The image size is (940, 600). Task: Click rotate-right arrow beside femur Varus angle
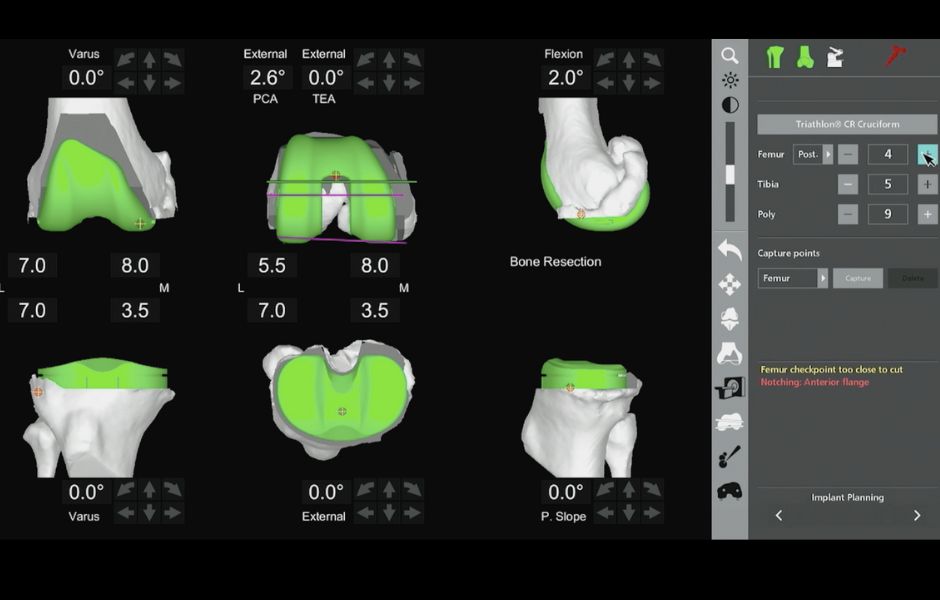(173, 59)
